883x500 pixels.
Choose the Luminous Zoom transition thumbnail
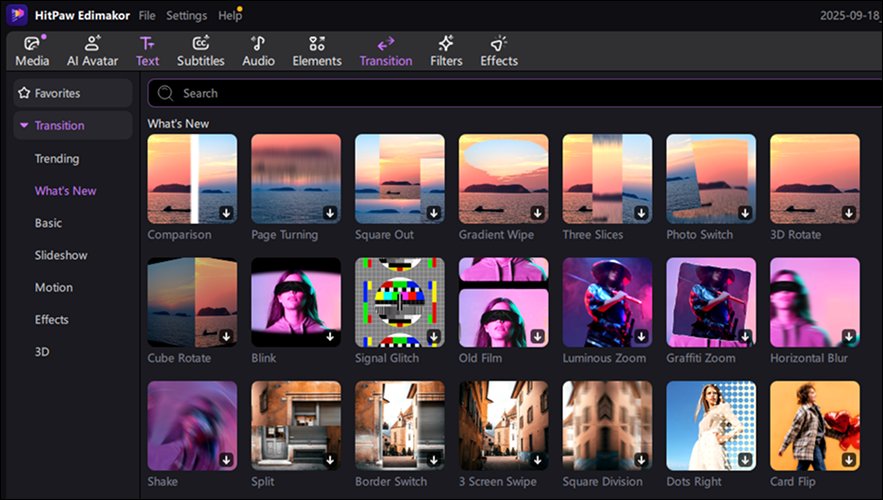pyautogui.click(x=607, y=302)
